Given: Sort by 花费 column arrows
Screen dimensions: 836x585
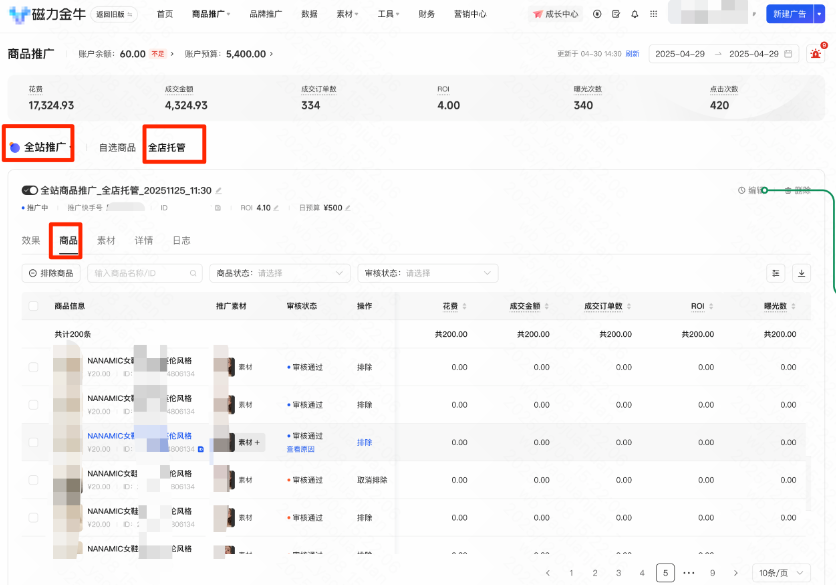Looking at the screenshot, I should click(464, 306).
